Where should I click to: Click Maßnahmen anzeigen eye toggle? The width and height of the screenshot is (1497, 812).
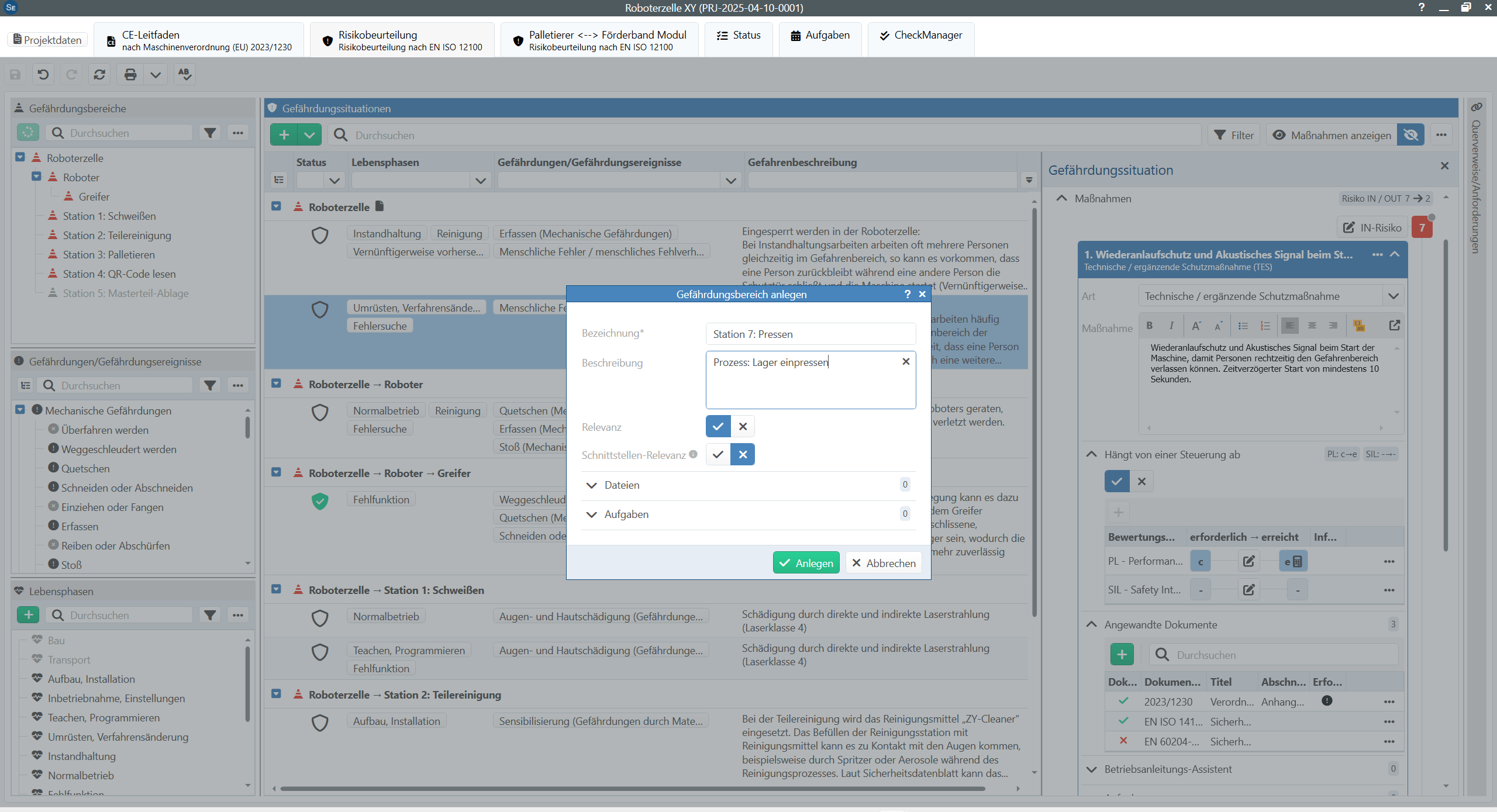click(x=1332, y=135)
